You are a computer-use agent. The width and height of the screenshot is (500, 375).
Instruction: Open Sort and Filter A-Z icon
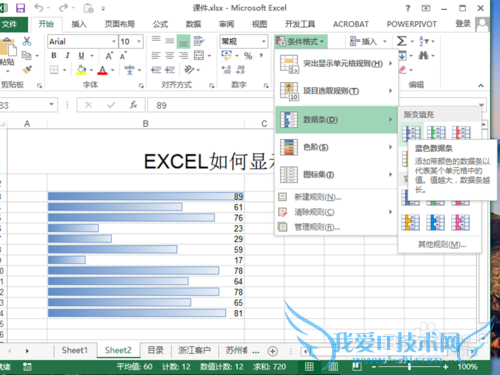pyautogui.click(x=423, y=41)
